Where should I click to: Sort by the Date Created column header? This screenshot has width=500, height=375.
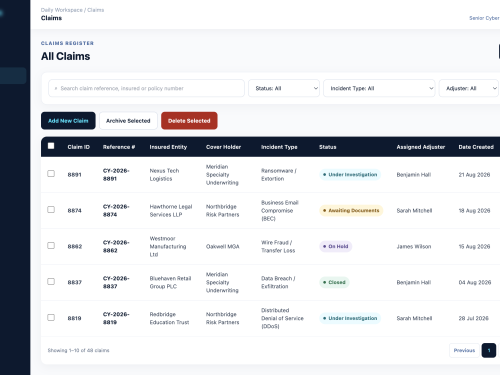coord(476,147)
